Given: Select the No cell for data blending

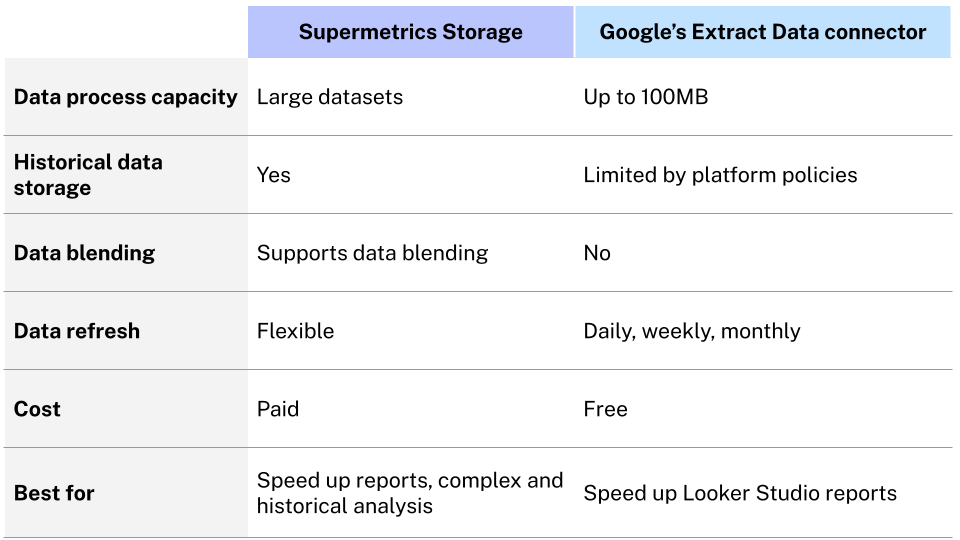Looking at the screenshot, I should [x=597, y=253].
